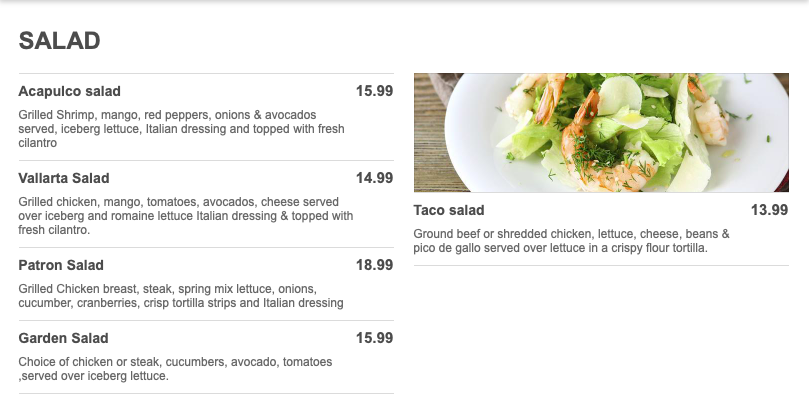Click the 18.99 Patron Salad price
809x404 pixels.
(374, 265)
